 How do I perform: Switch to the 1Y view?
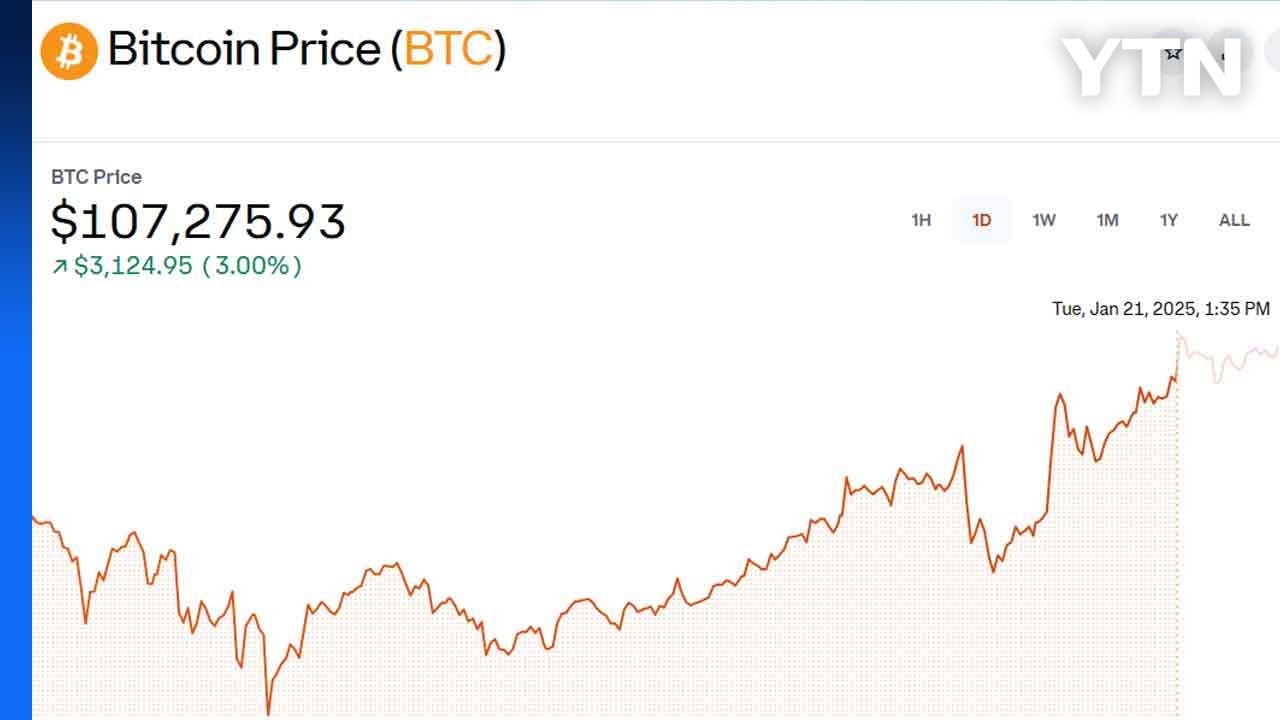click(1169, 220)
